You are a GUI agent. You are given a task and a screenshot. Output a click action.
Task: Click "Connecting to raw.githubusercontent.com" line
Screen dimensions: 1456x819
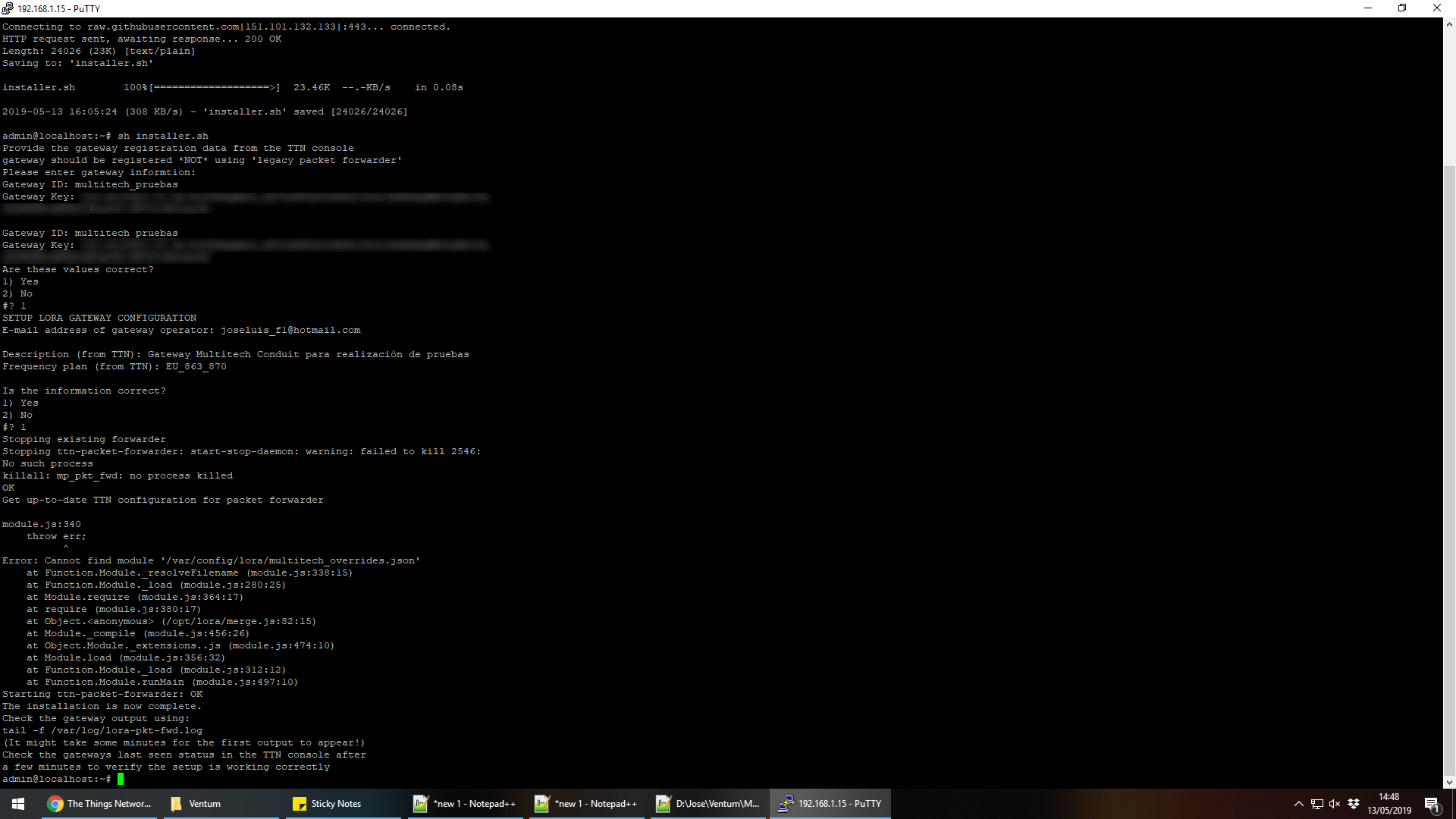tap(227, 27)
